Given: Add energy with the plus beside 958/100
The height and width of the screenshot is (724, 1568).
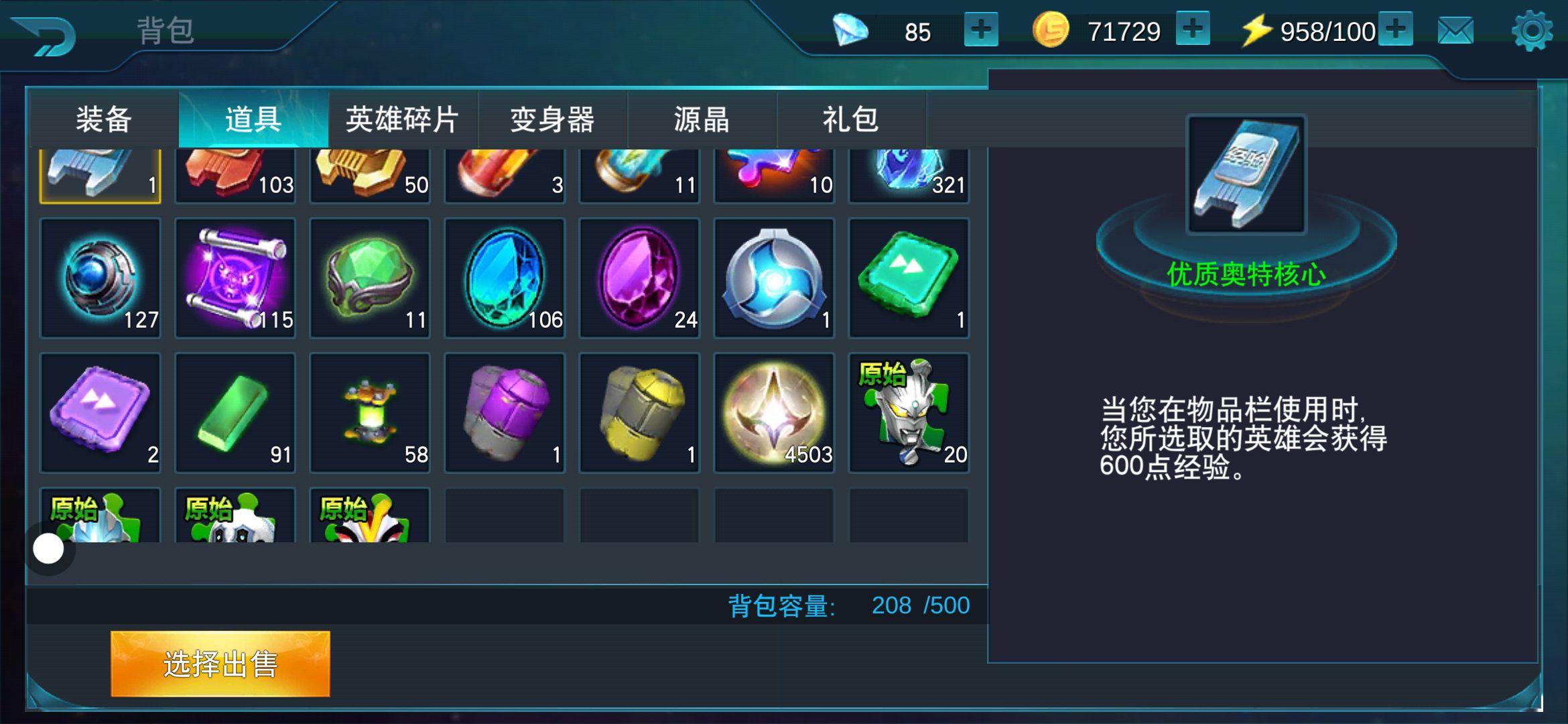Looking at the screenshot, I should click(x=1396, y=29).
